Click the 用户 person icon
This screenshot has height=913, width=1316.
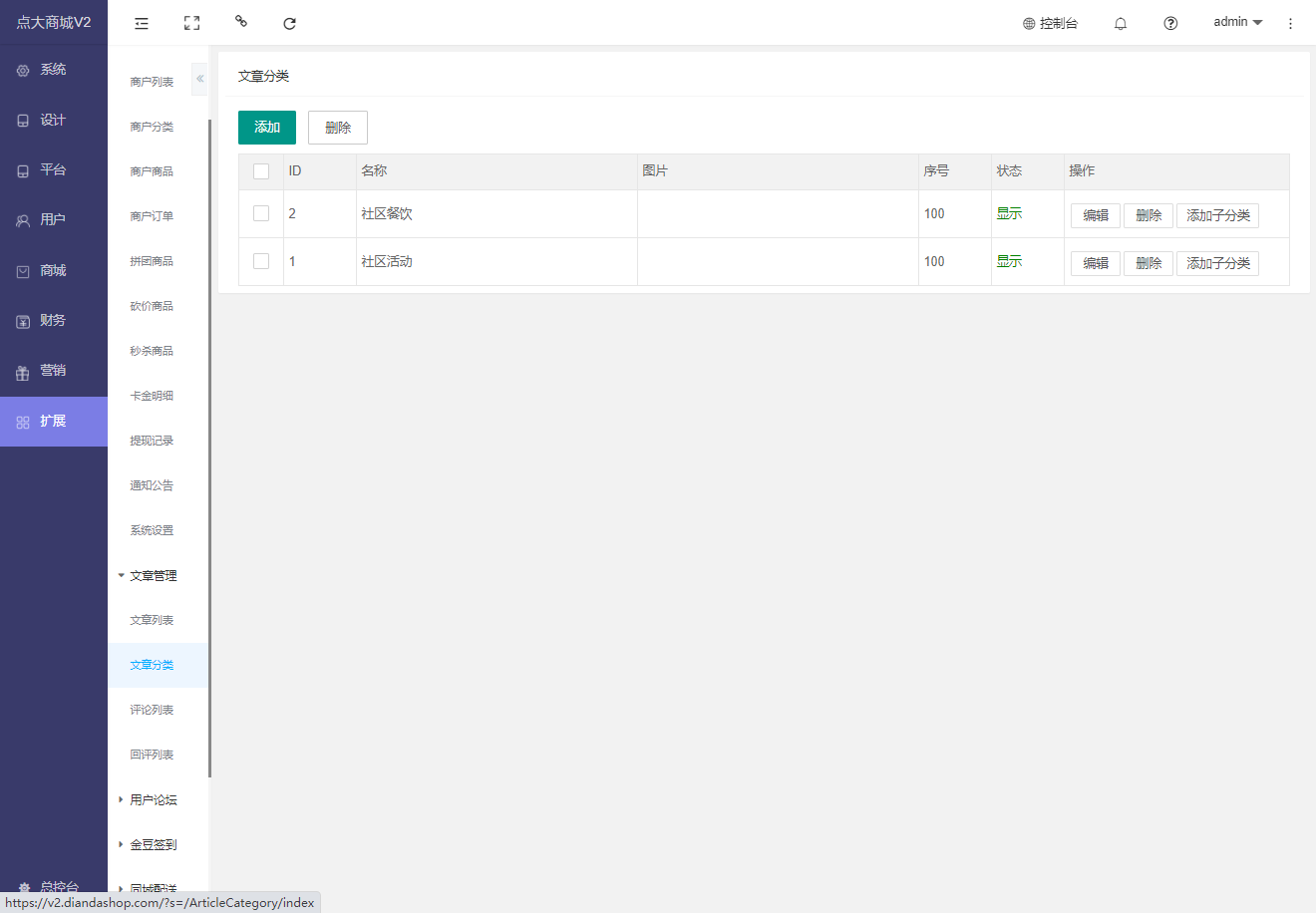pyautogui.click(x=23, y=221)
